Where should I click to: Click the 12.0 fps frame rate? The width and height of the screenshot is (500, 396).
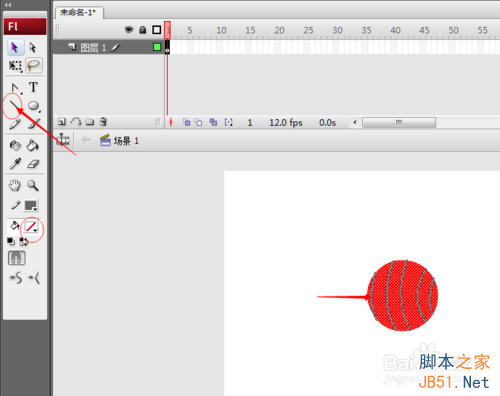286,123
